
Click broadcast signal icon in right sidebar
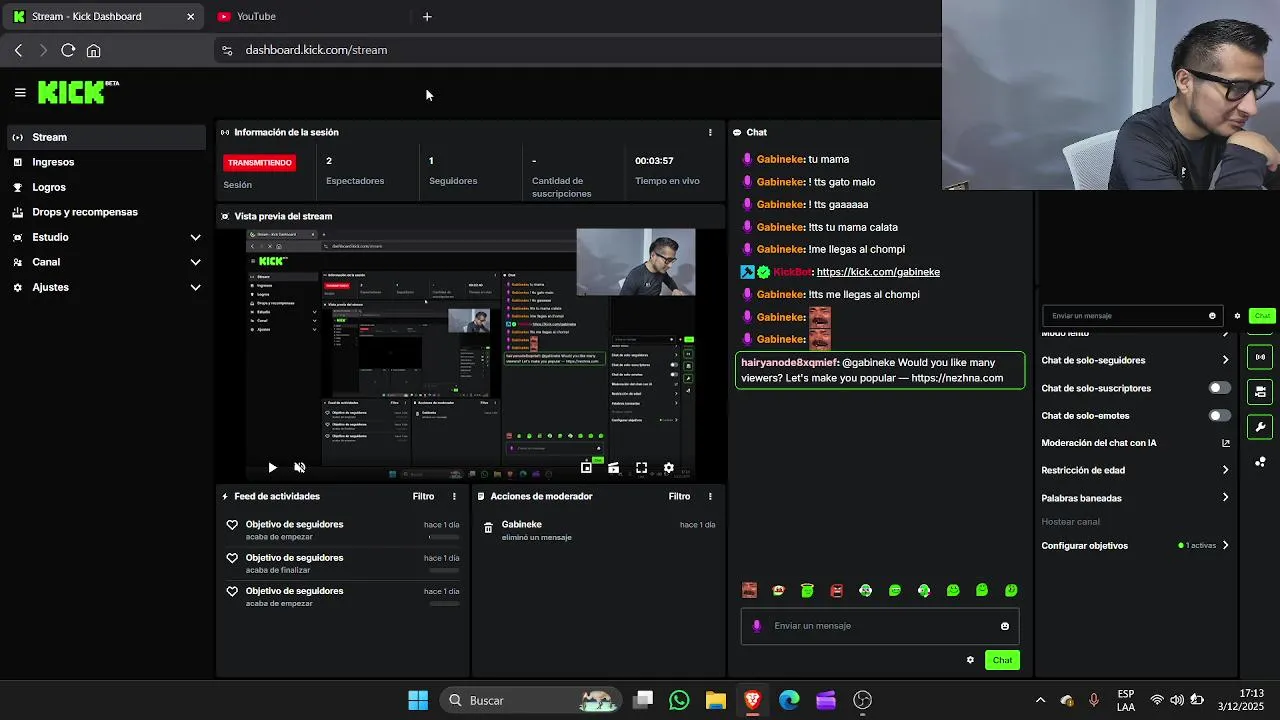pyautogui.click(x=1260, y=357)
